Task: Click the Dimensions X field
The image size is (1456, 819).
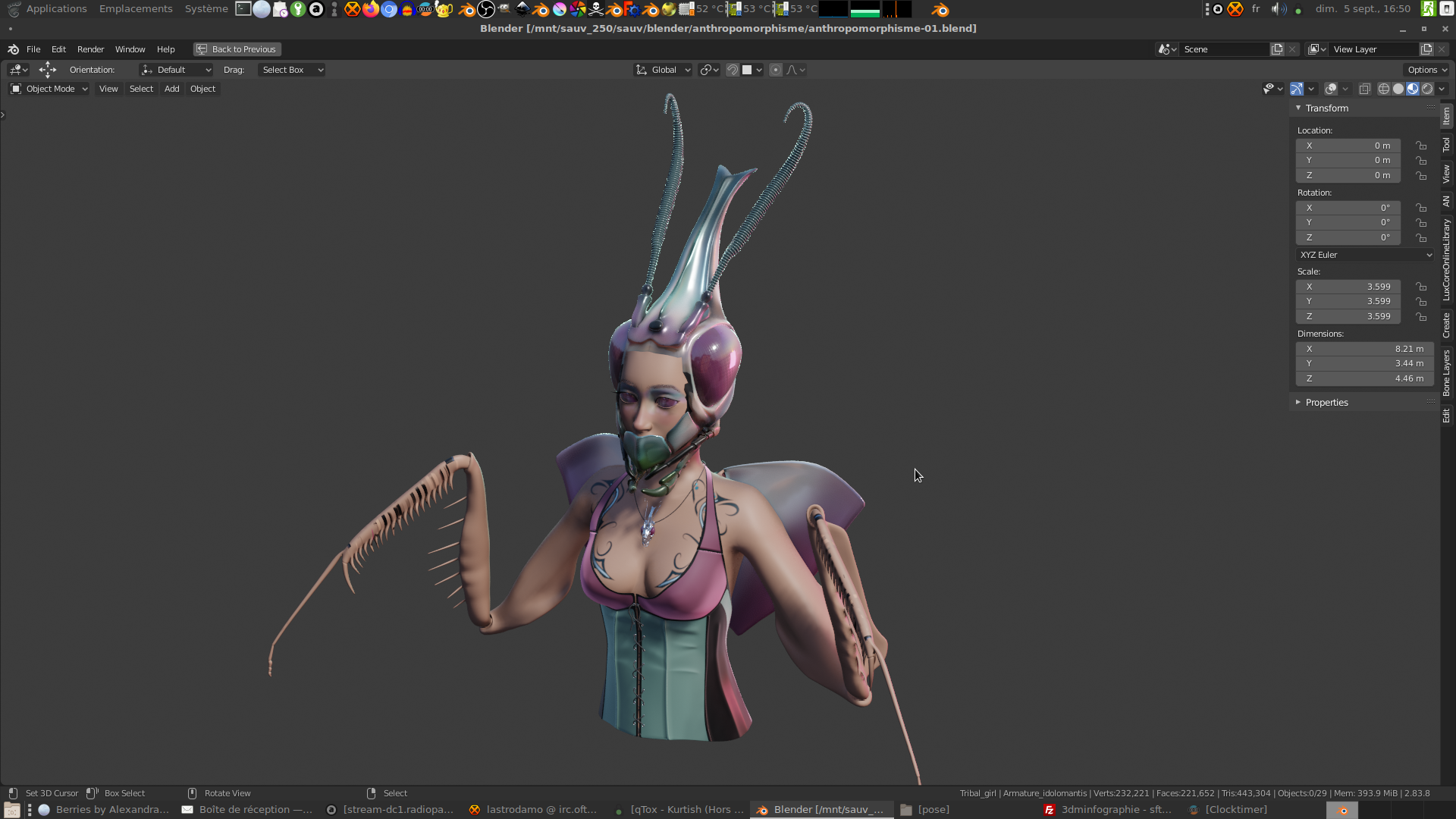Action: click(1364, 349)
